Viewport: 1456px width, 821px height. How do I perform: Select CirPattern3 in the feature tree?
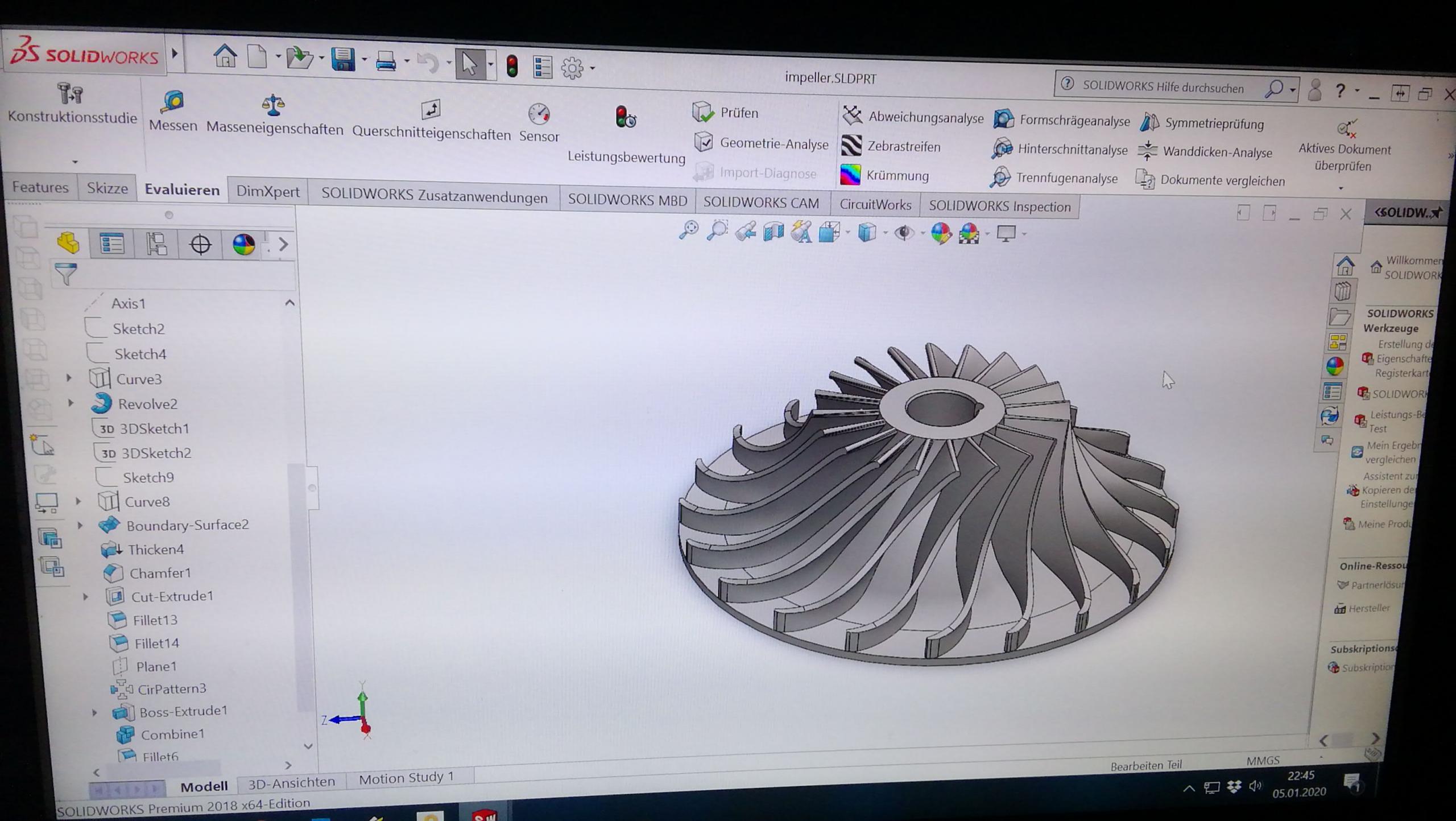click(159, 689)
